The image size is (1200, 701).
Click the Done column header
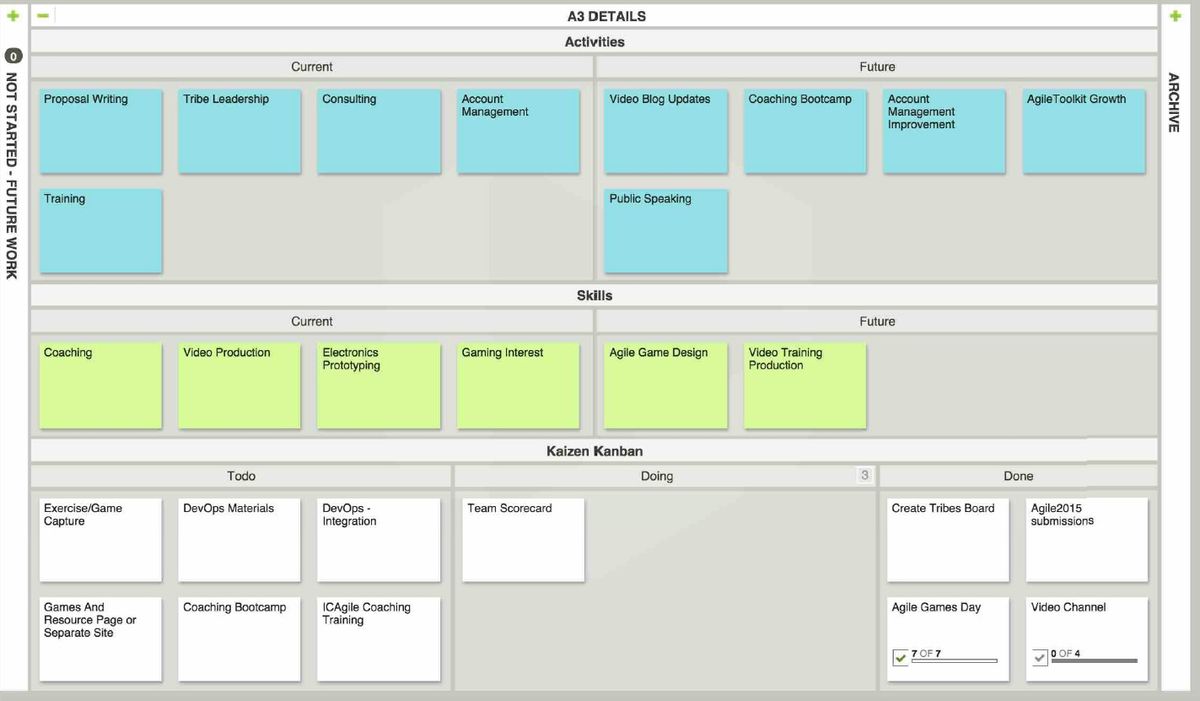tap(1018, 476)
